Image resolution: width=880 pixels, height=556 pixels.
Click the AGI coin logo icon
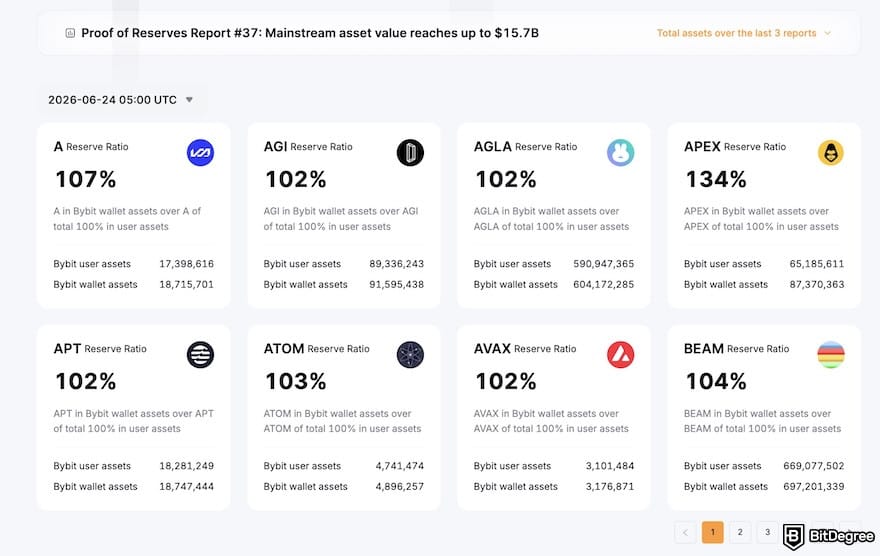410,153
